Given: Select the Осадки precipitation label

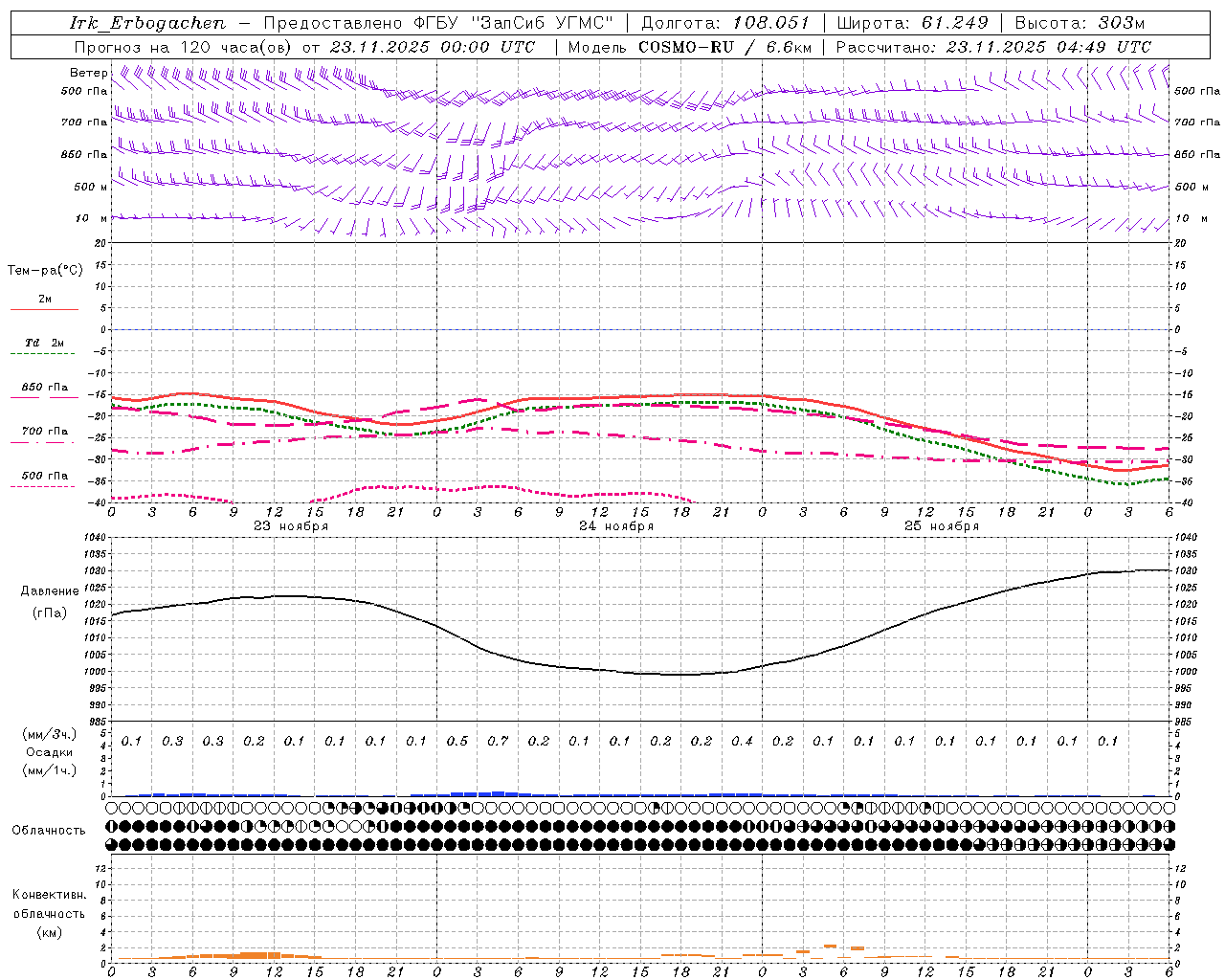Looking at the screenshot, I should click(x=49, y=752).
